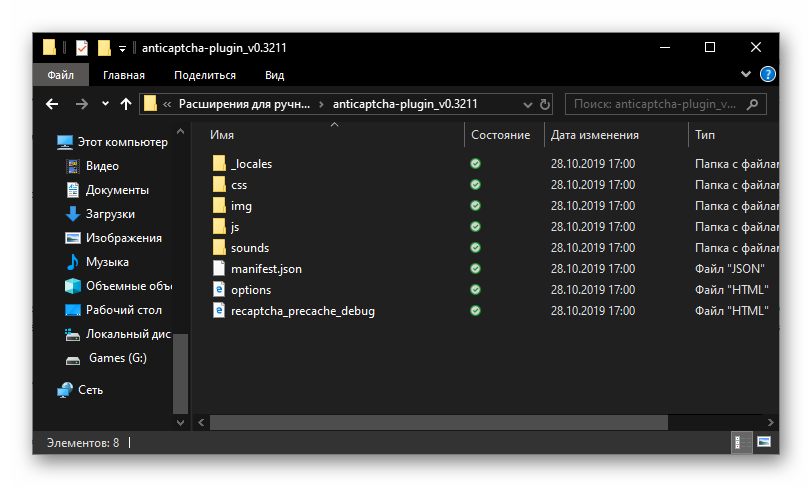This screenshot has height=487, width=812.
Task: Open the Quick Access Toolbar customize dropdown
Action: (122, 48)
